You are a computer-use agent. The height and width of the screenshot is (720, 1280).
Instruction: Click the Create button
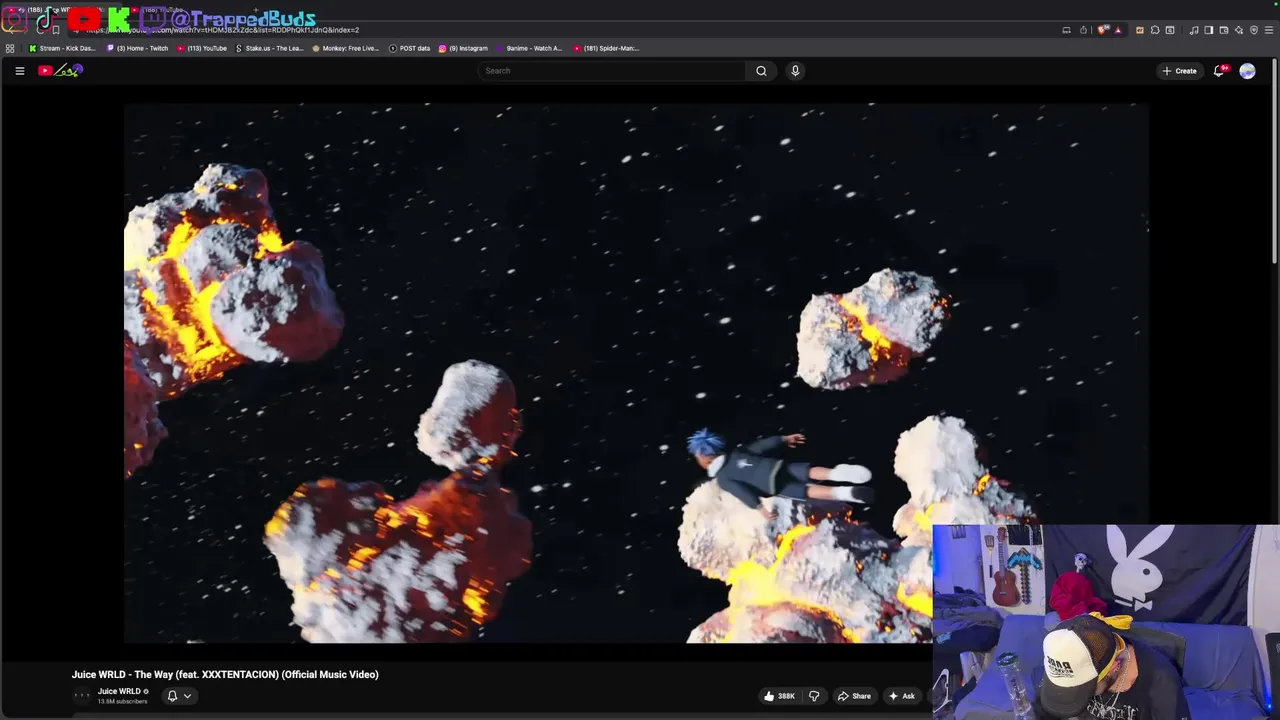(1179, 71)
